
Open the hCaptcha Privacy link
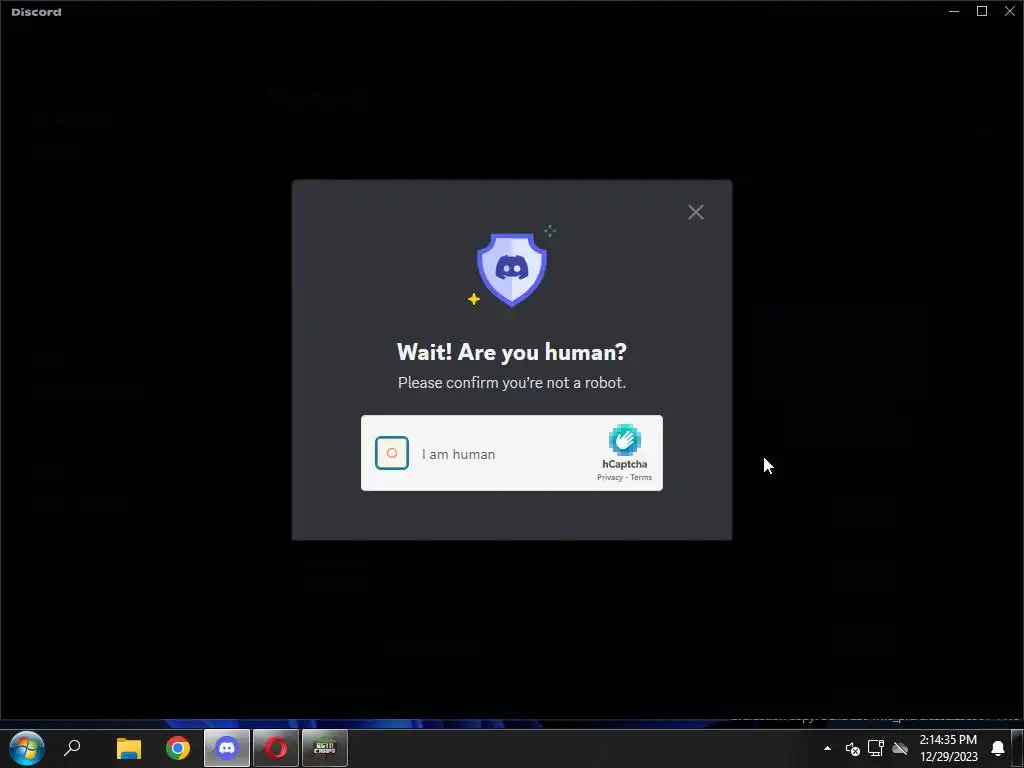[x=609, y=477]
